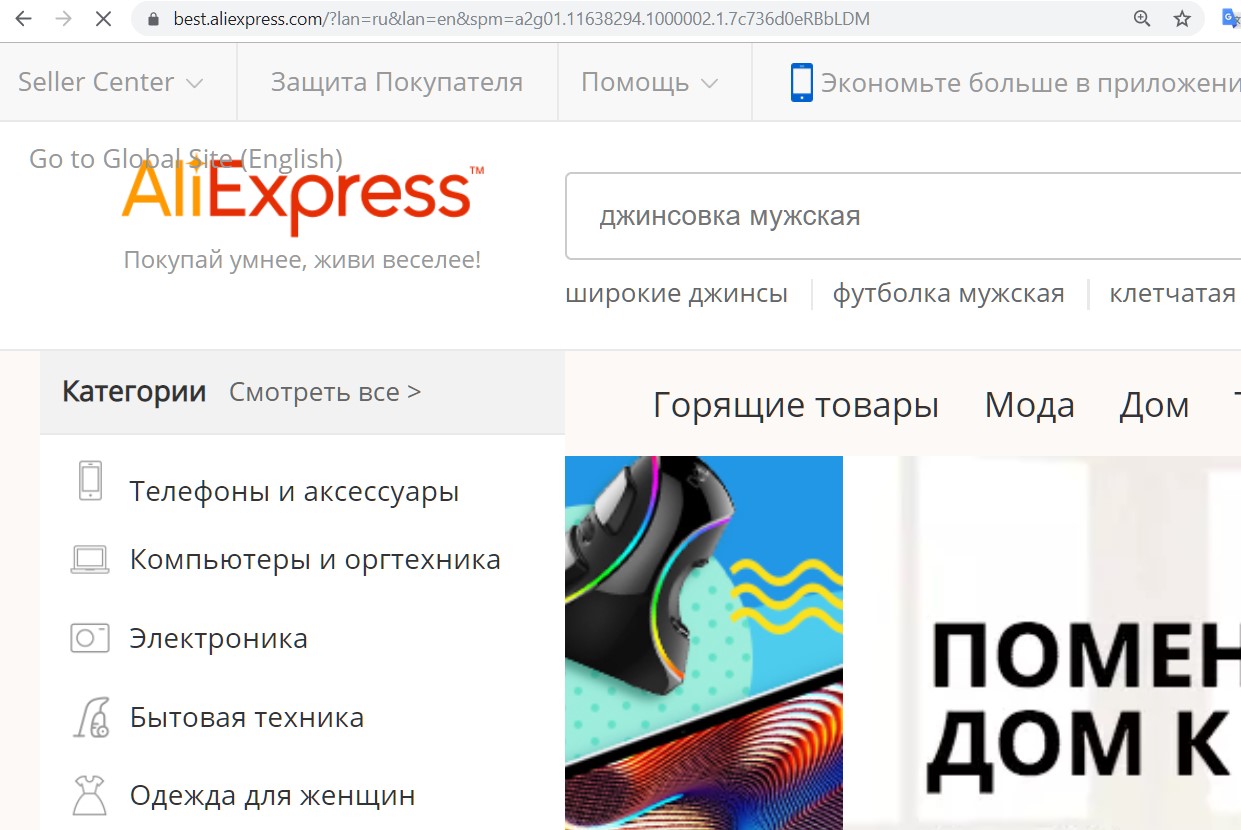1241x830 pixels.
Task: Open the Дом tab
Action: click(1154, 405)
